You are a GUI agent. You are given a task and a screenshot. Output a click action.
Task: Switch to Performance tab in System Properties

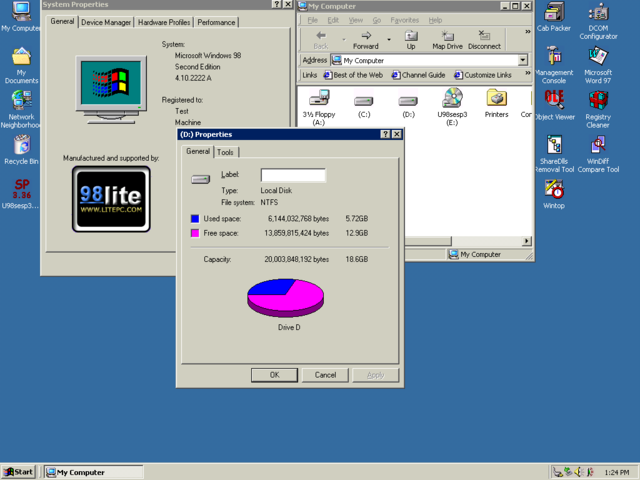[x=216, y=22]
